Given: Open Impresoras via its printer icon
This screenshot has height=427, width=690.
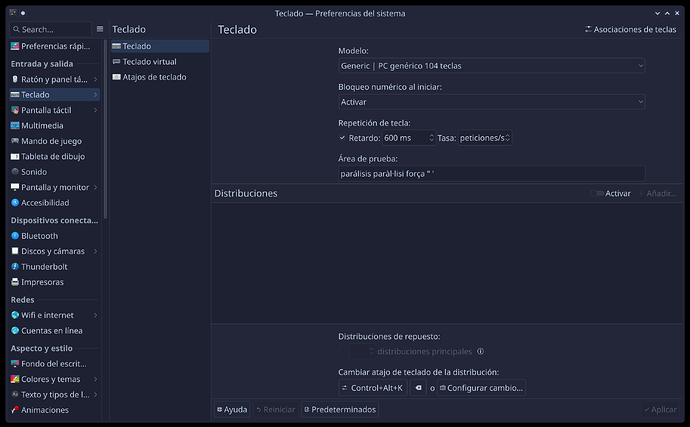Looking at the screenshot, I should pyautogui.click(x=15, y=282).
